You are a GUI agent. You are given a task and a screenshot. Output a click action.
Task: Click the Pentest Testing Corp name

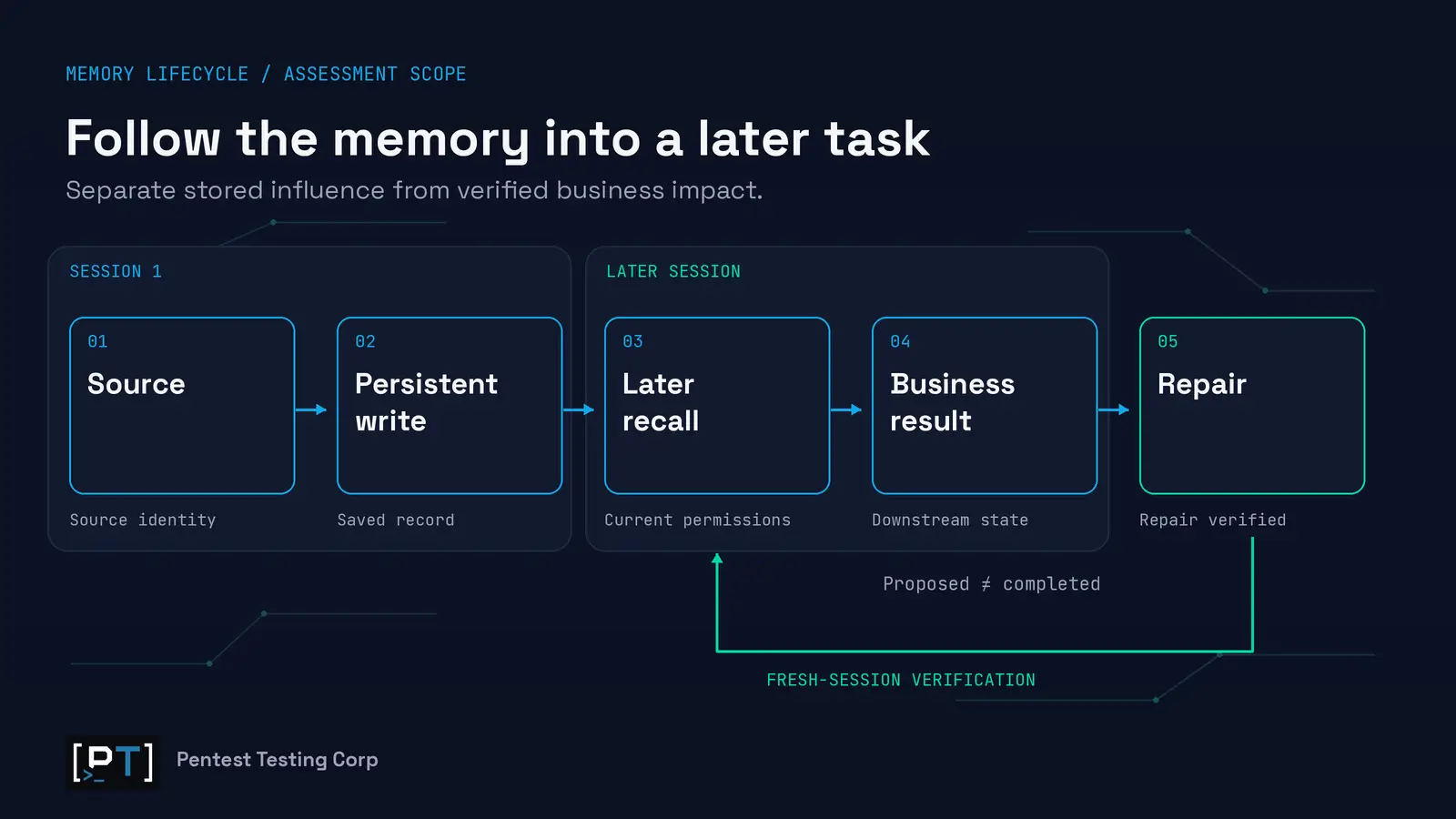point(278,760)
